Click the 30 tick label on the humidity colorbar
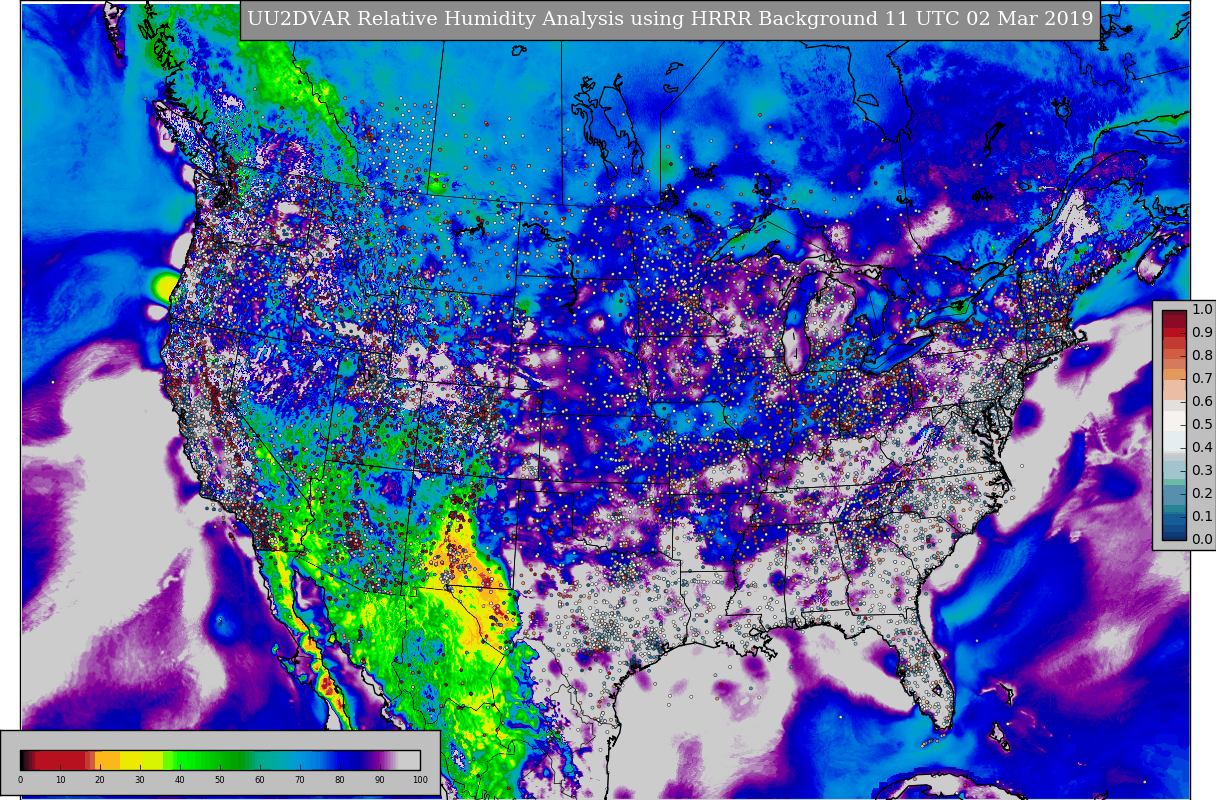 click(140, 779)
